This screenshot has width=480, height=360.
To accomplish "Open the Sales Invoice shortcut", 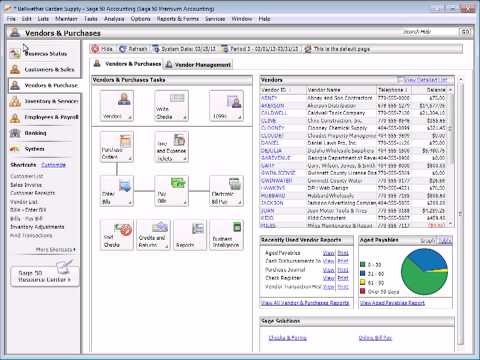I will pyautogui.click(x=26, y=185).
